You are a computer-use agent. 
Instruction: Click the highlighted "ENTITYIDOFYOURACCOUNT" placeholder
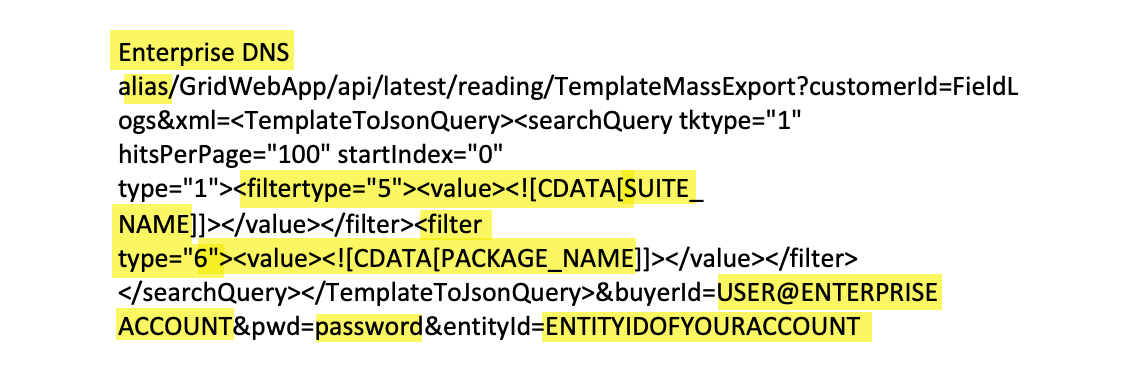[702, 327]
